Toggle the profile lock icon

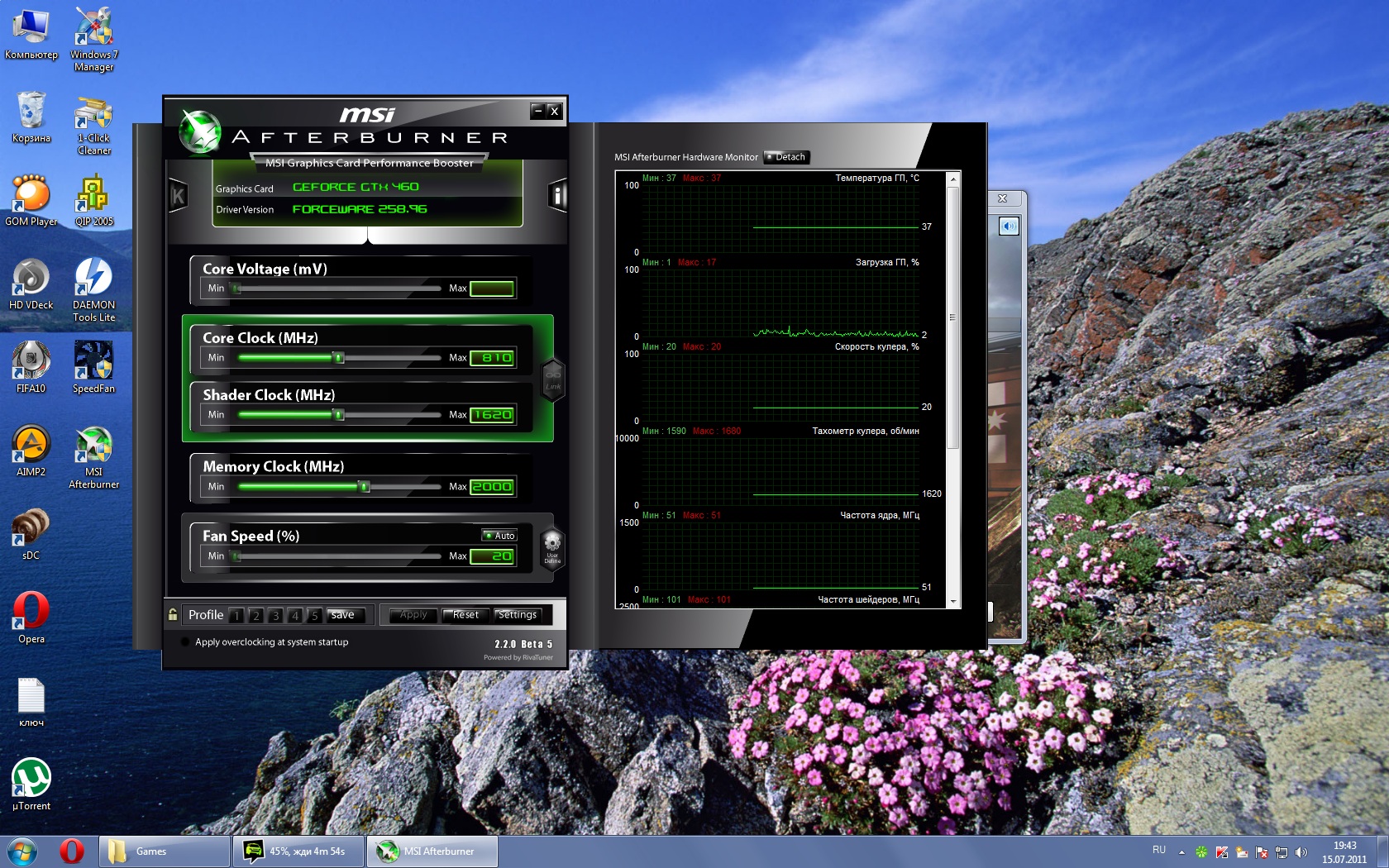[x=173, y=614]
